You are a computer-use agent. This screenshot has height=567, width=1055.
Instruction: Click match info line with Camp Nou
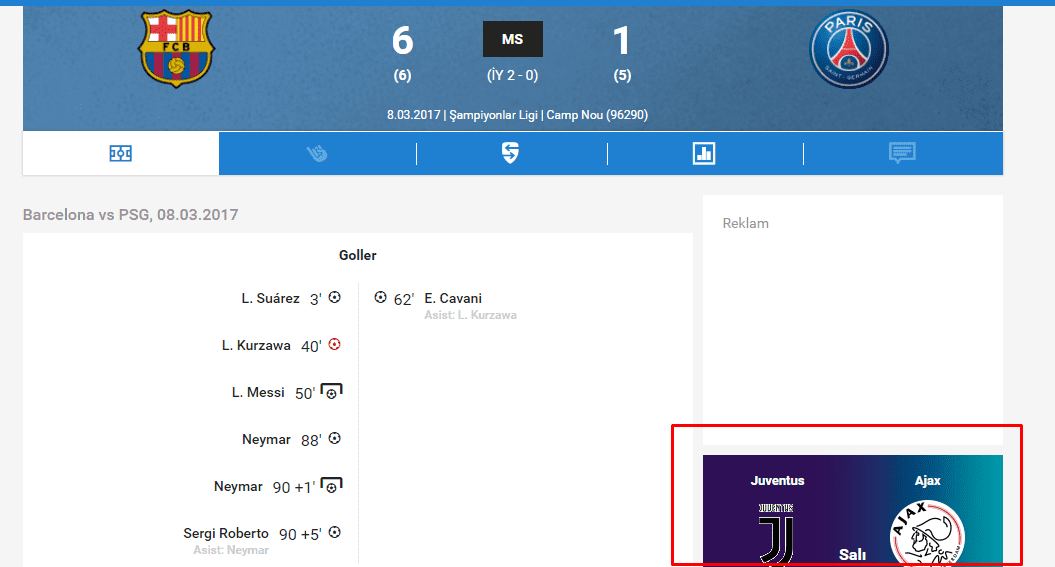click(x=517, y=115)
